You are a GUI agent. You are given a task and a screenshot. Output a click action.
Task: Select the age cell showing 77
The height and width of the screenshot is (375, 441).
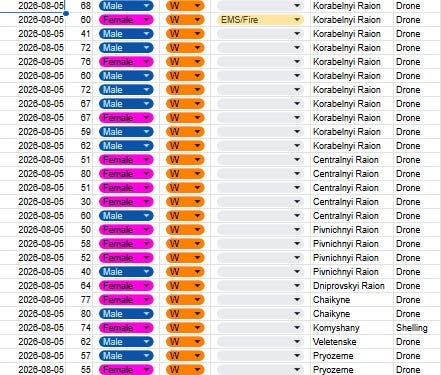point(79,300)
